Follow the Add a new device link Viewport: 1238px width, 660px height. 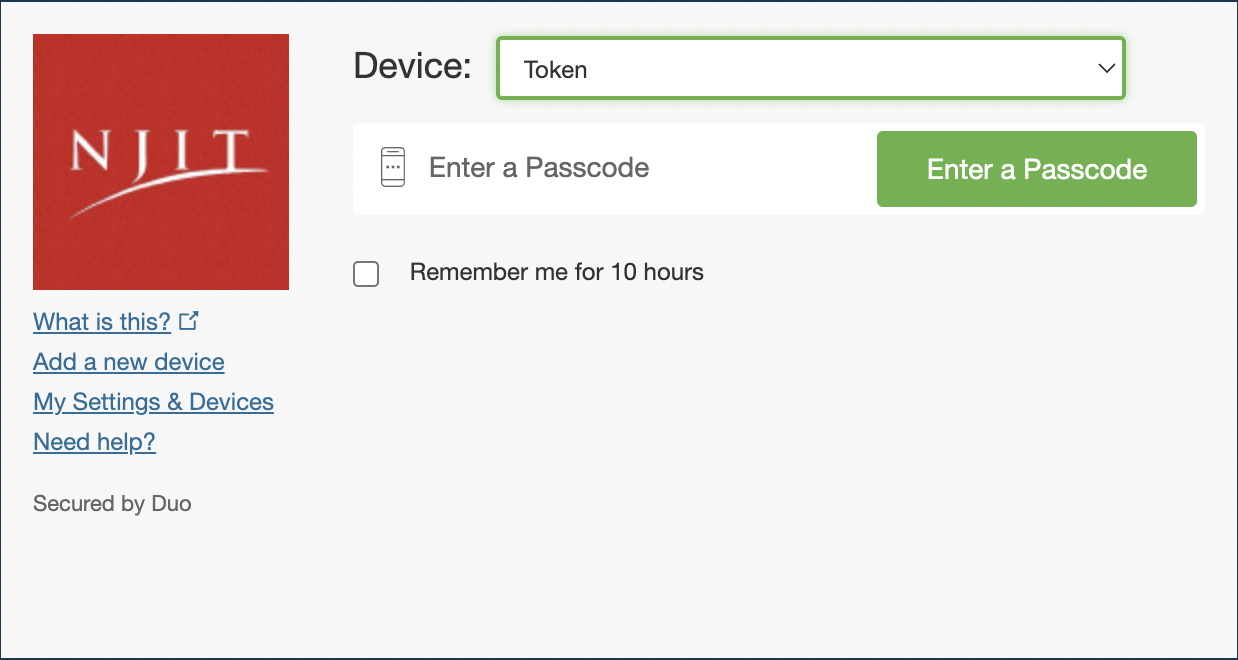click(129, 362)
